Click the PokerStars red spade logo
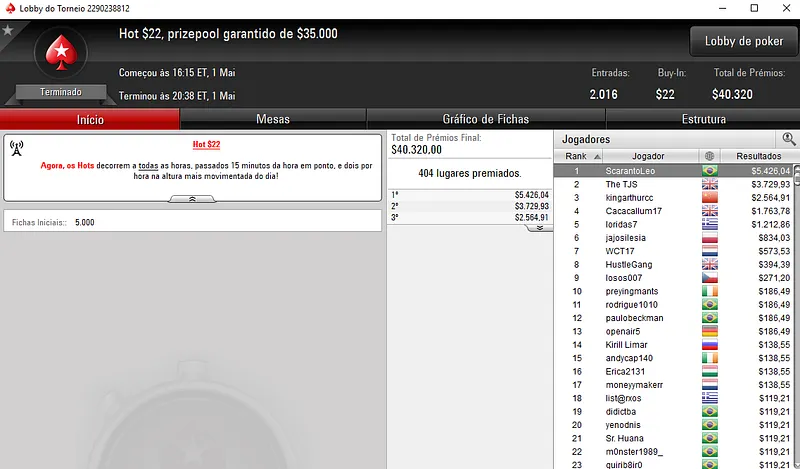This screenshot has height=469, width=800. (61, 53)
